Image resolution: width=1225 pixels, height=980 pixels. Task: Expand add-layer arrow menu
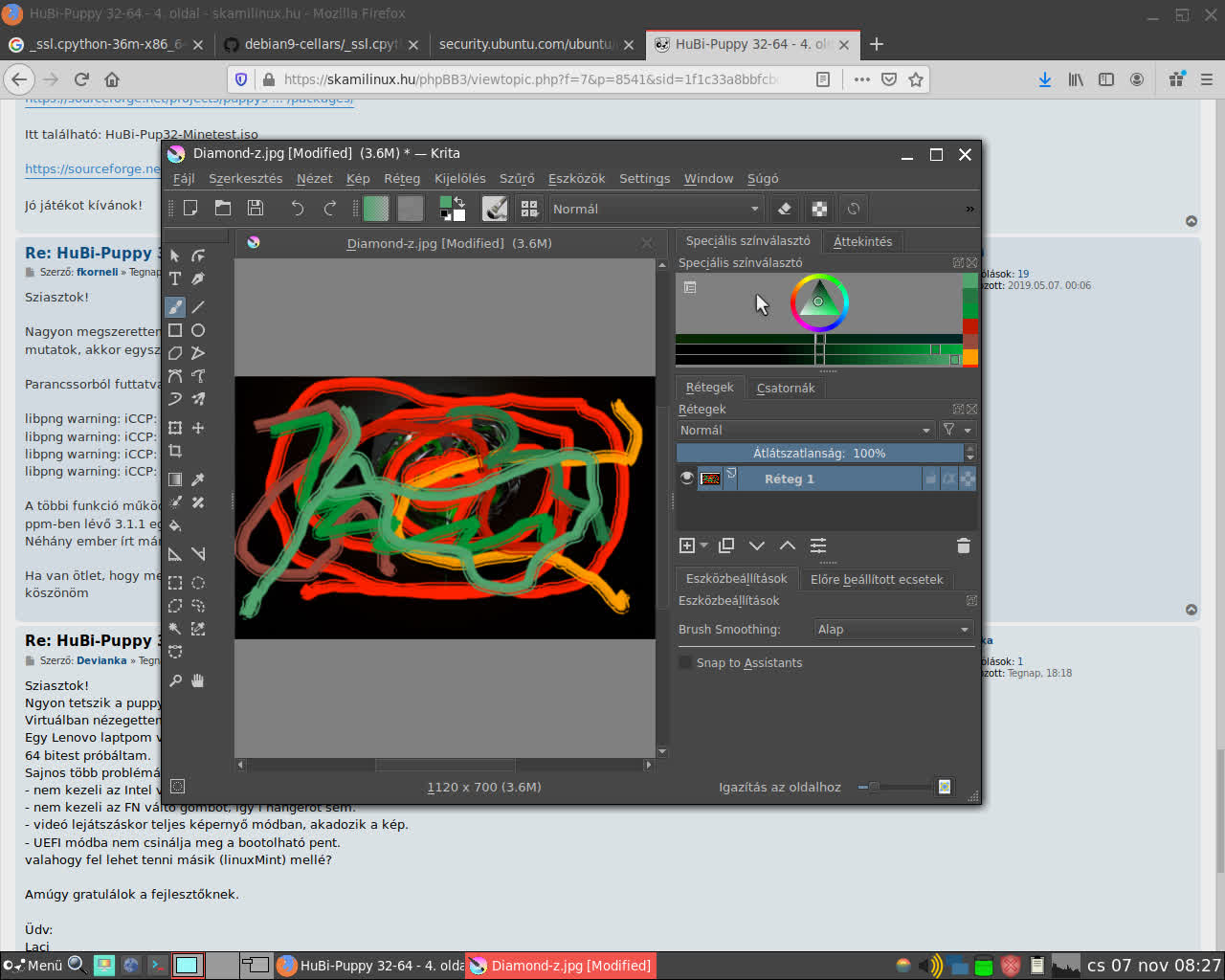click(x=704, y=546)
